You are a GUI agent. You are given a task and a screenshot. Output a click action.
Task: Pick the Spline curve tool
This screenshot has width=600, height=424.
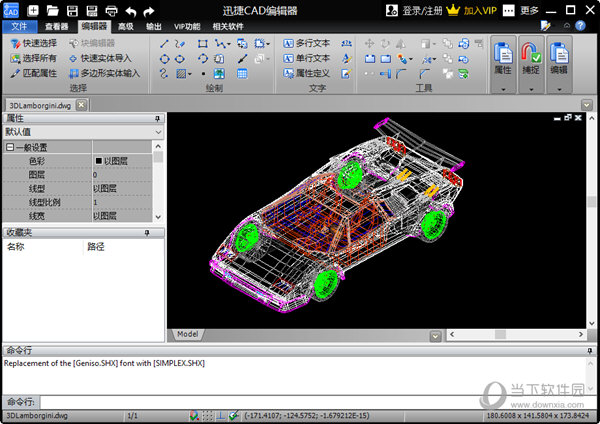coord(164,73)
